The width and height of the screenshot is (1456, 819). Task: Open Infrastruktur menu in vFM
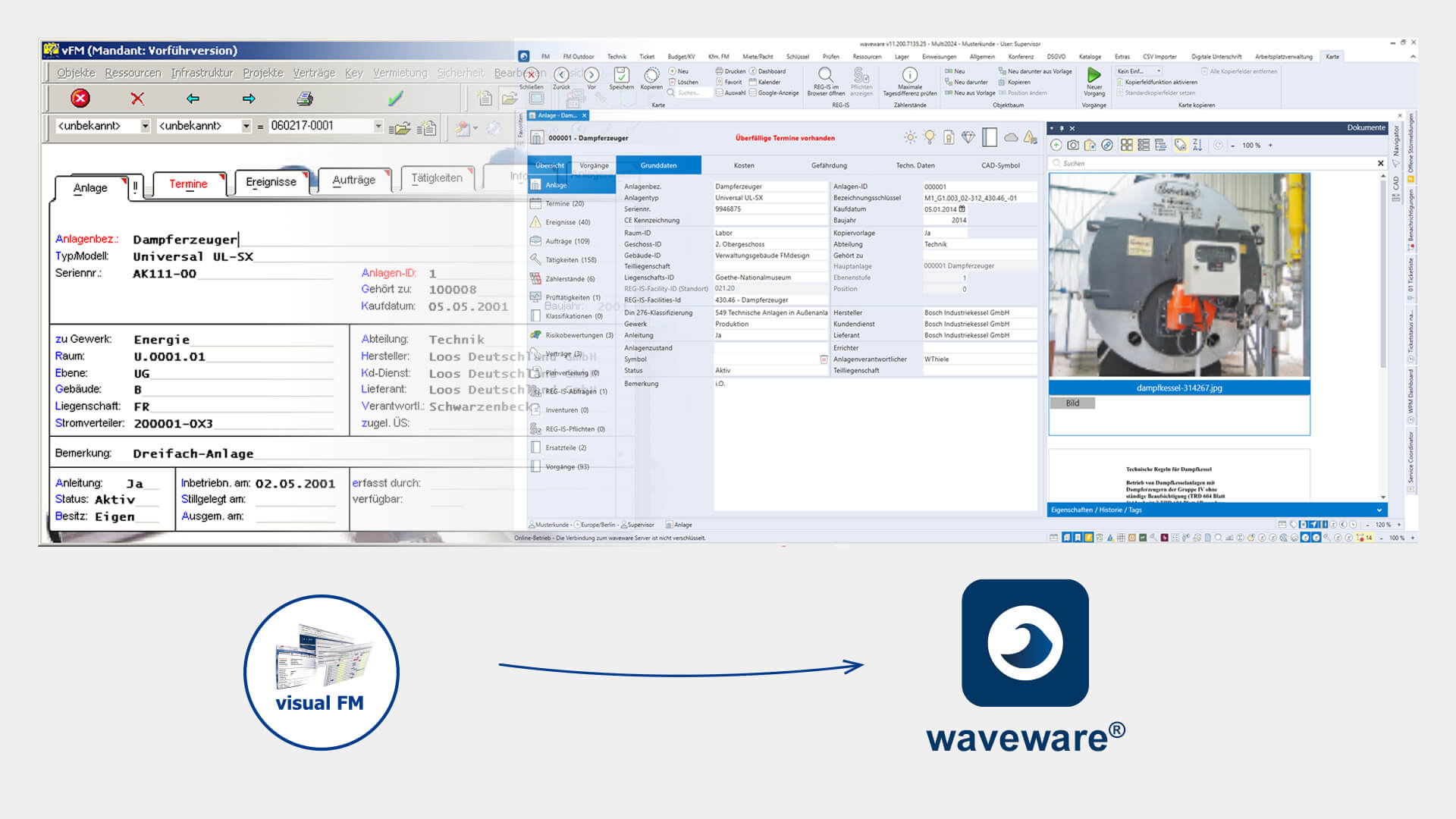[x=202, y=73]
